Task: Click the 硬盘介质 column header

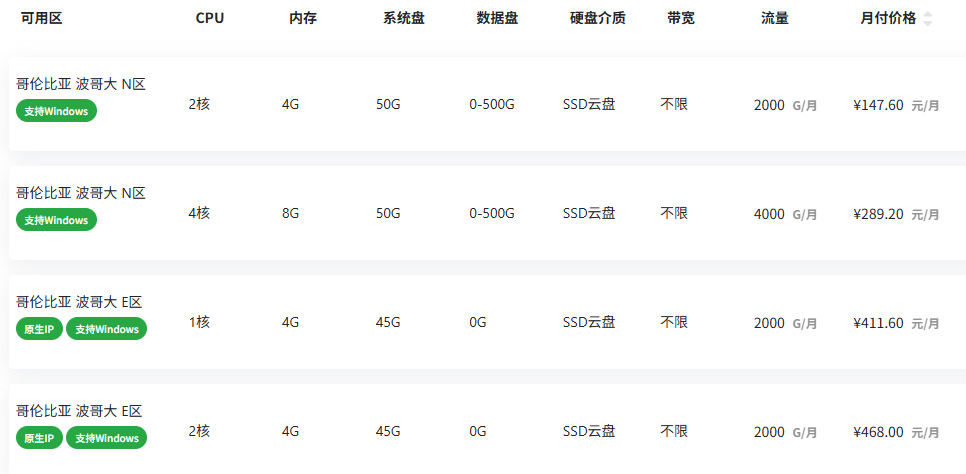Action: coord(597,18)
